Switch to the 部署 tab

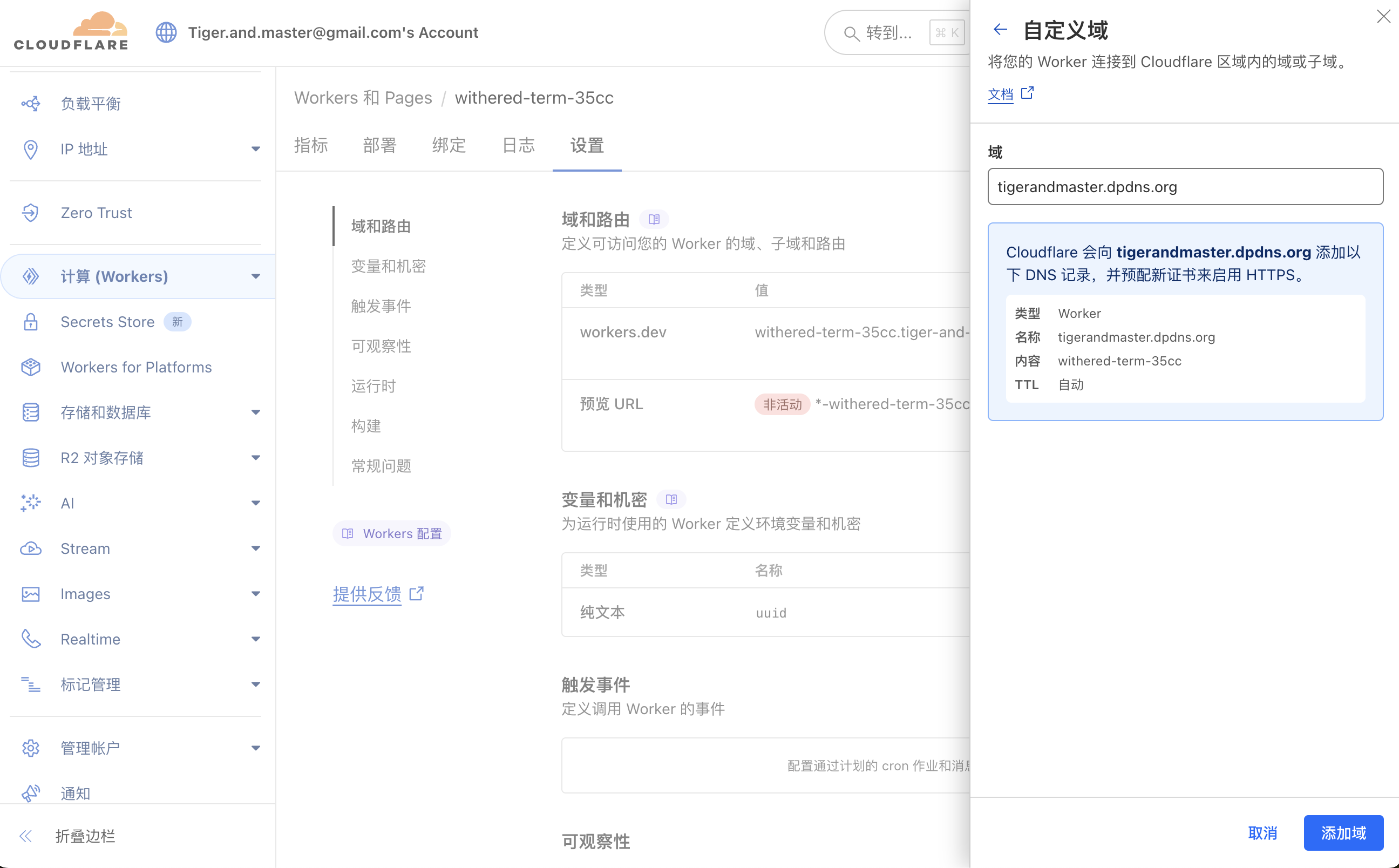click(380, 145)
